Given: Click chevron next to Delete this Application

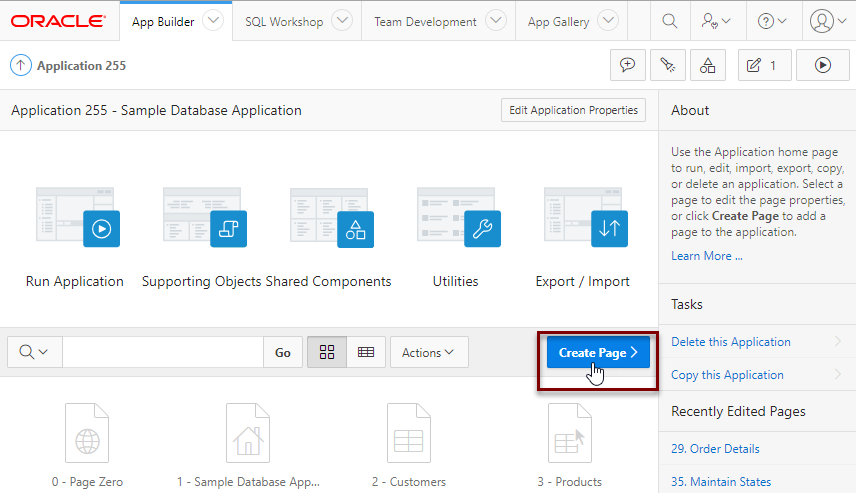Looking at the screenshot, I should [838, 341].
